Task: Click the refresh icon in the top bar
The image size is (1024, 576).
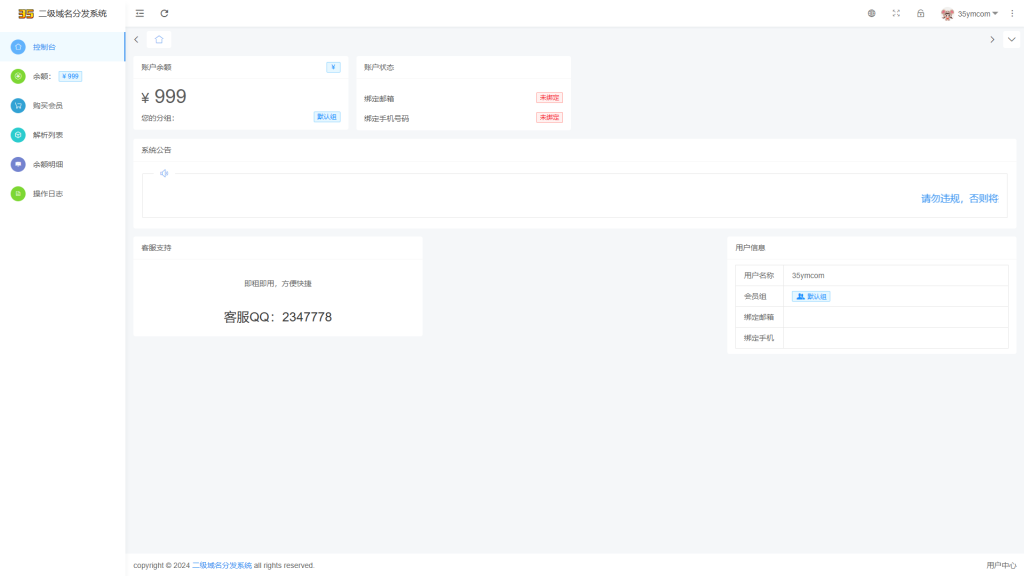Action: [164, 13]
